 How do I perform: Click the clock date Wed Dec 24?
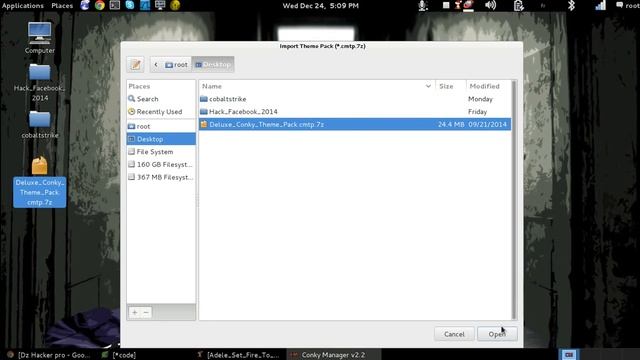320,5
